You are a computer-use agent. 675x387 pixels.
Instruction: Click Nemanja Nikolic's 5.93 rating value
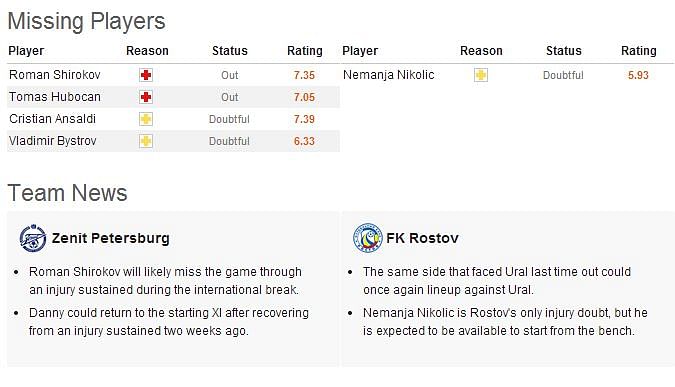pos(638,75)
